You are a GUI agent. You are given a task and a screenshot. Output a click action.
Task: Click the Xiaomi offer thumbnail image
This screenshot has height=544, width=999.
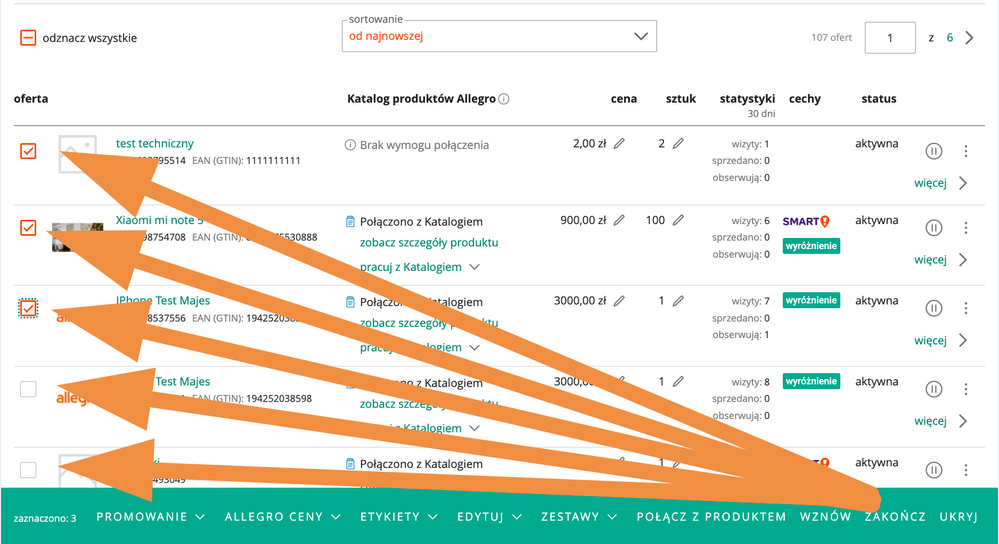click(x=77, y=237)
